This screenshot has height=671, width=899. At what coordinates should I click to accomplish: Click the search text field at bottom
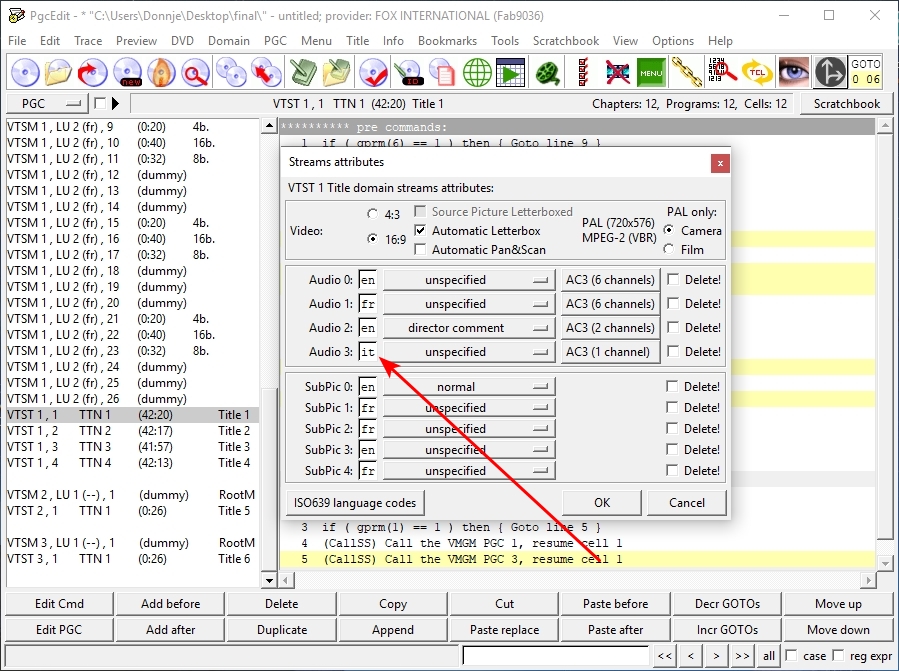click(x=556, y=655)
